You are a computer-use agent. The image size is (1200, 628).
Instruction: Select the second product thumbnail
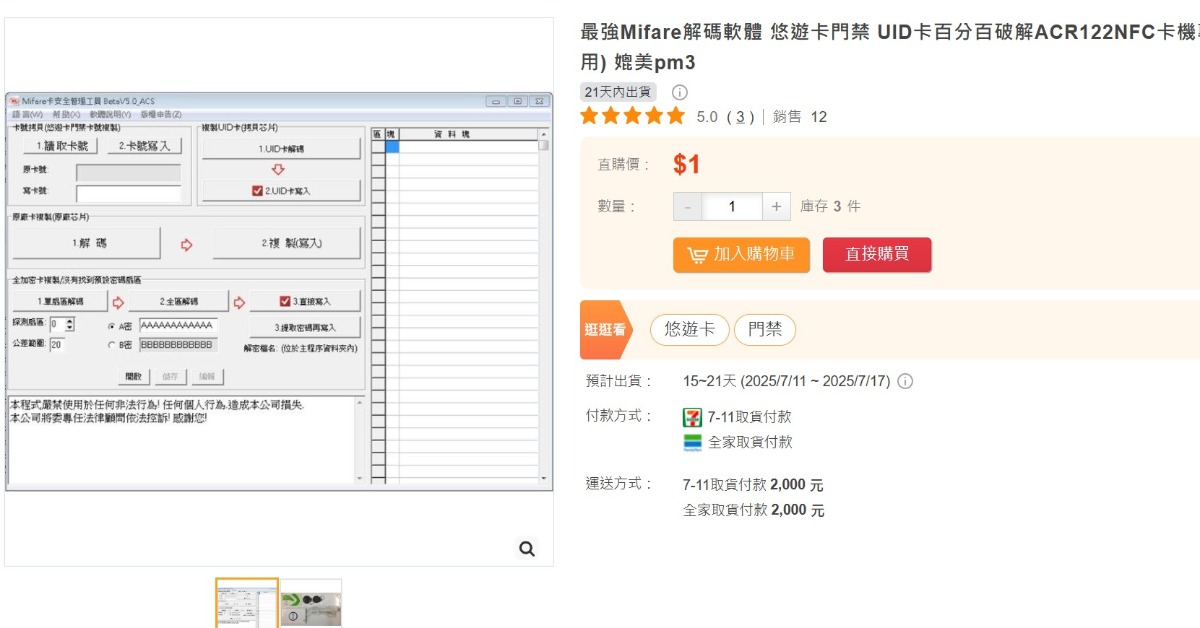point(311,603)
